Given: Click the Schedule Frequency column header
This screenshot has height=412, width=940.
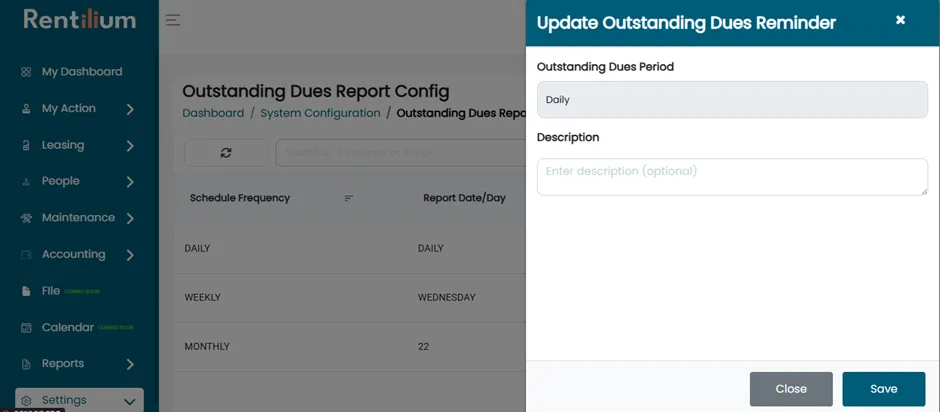Looking at the screenshot, I should pyautogui.click(x=240, y=199).
